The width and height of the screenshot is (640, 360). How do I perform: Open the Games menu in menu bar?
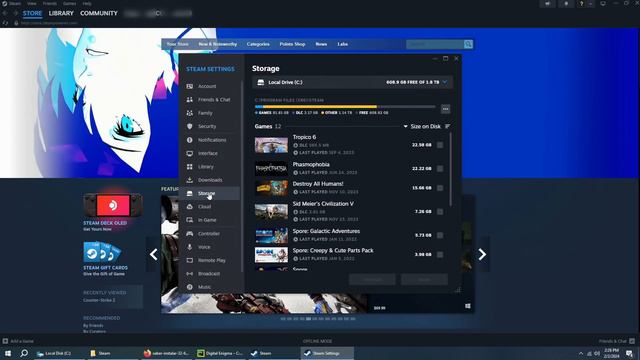[x=69, y=3]
